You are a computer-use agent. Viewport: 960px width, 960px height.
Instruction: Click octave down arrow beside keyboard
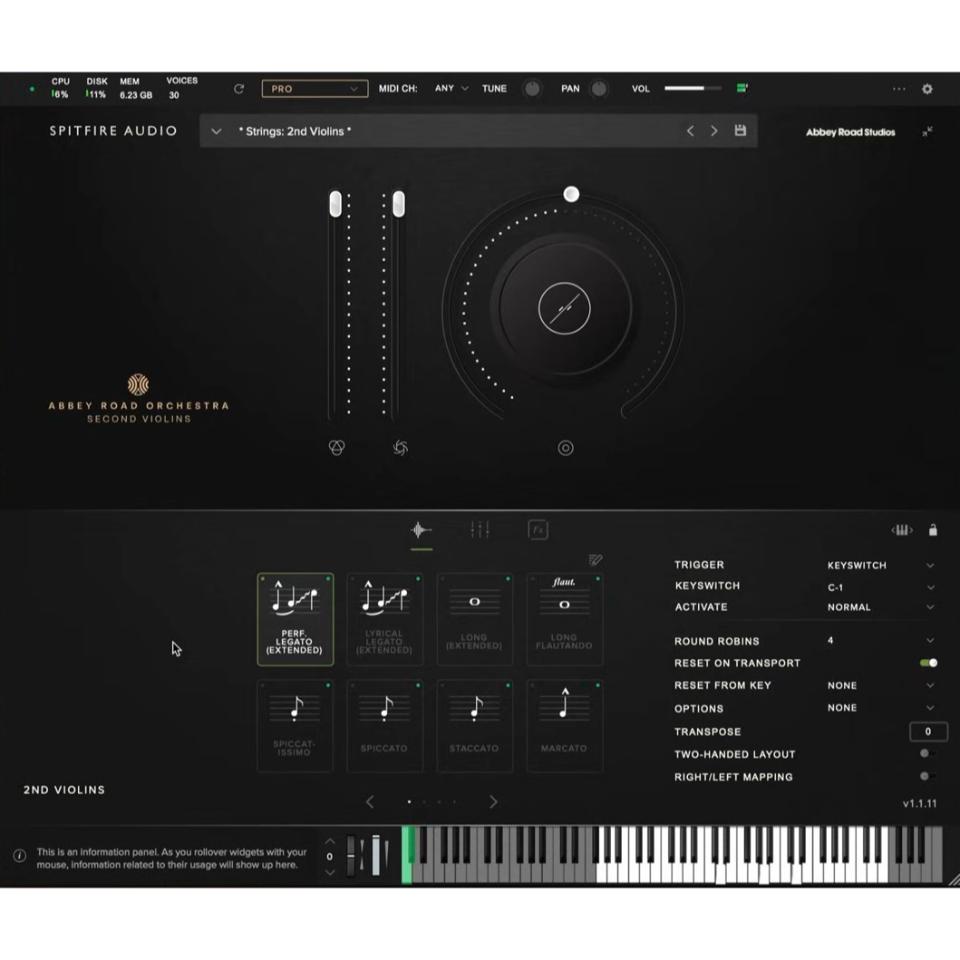coord(330,872)
